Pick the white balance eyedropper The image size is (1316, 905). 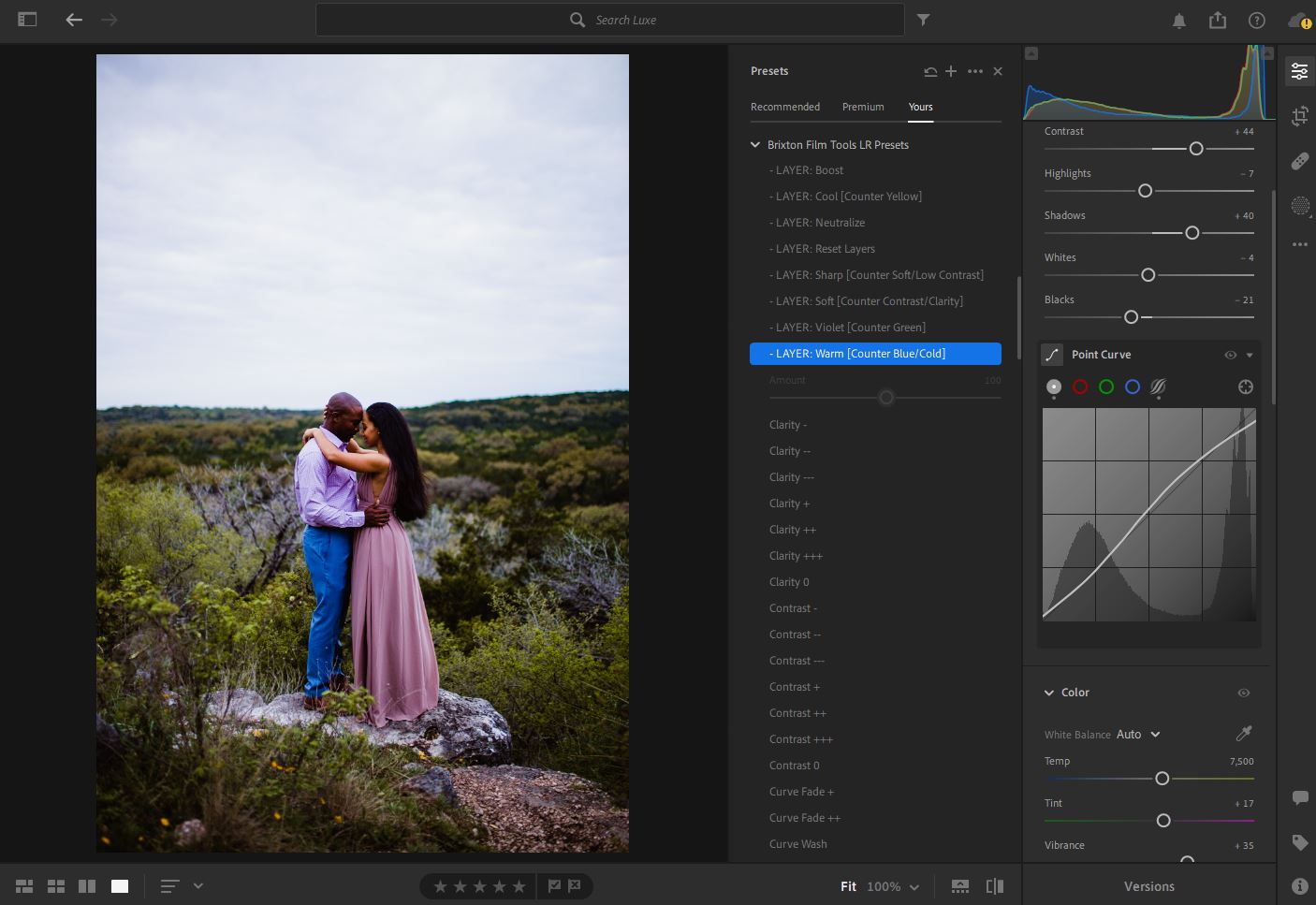1244,734
